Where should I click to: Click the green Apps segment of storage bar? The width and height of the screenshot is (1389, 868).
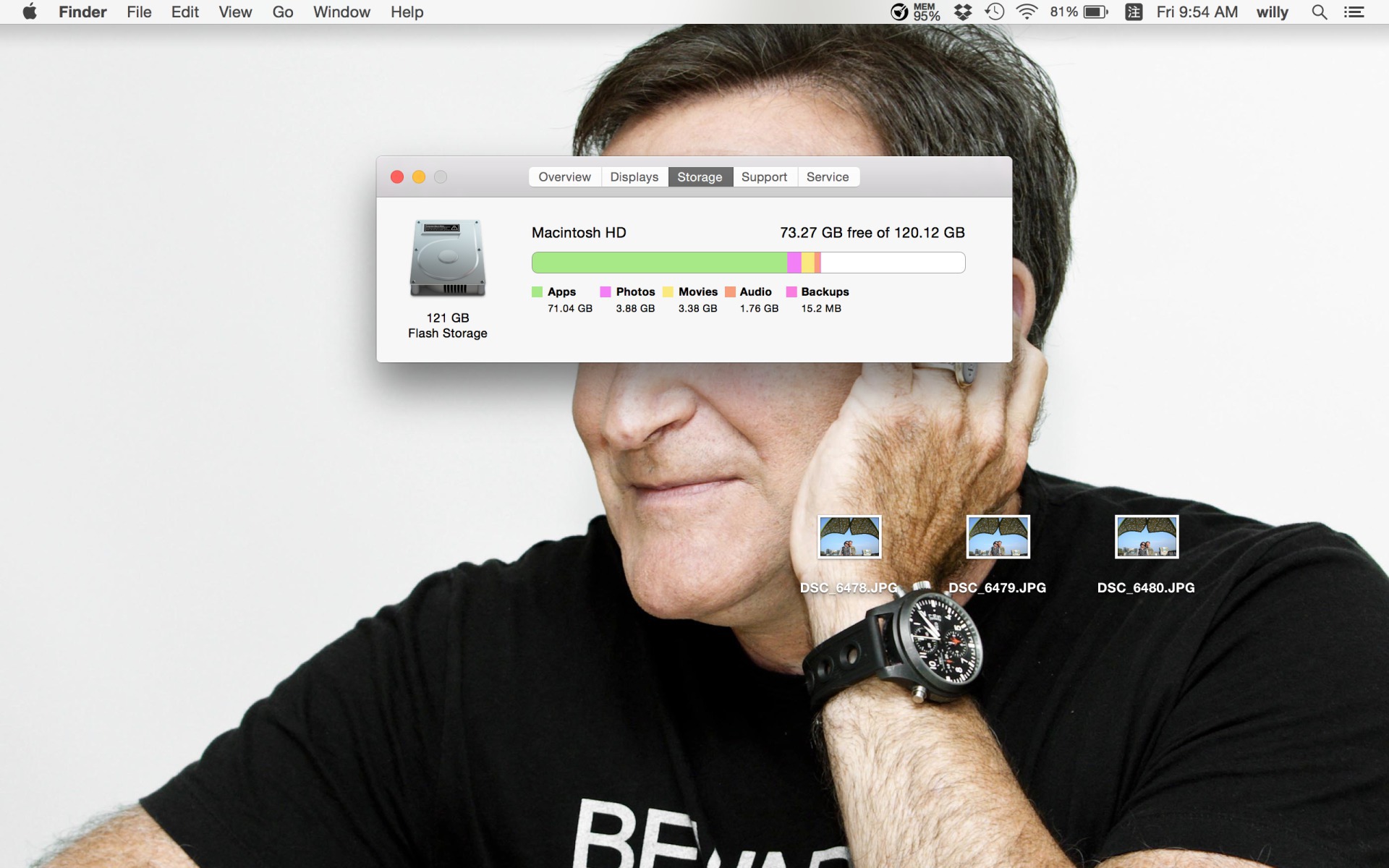coord(659,263)
